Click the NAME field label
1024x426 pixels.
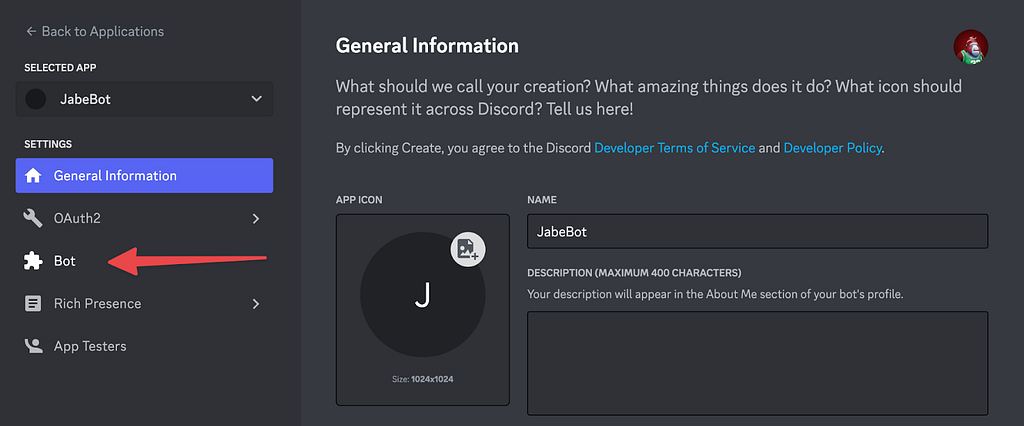point(542,200)
